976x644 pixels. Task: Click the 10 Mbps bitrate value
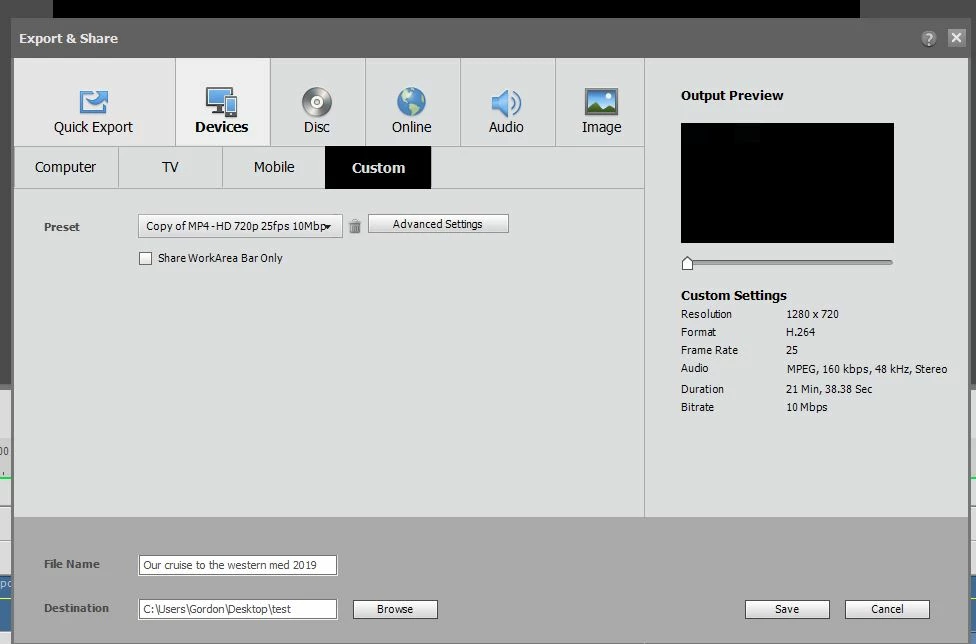tap(807, 407)
